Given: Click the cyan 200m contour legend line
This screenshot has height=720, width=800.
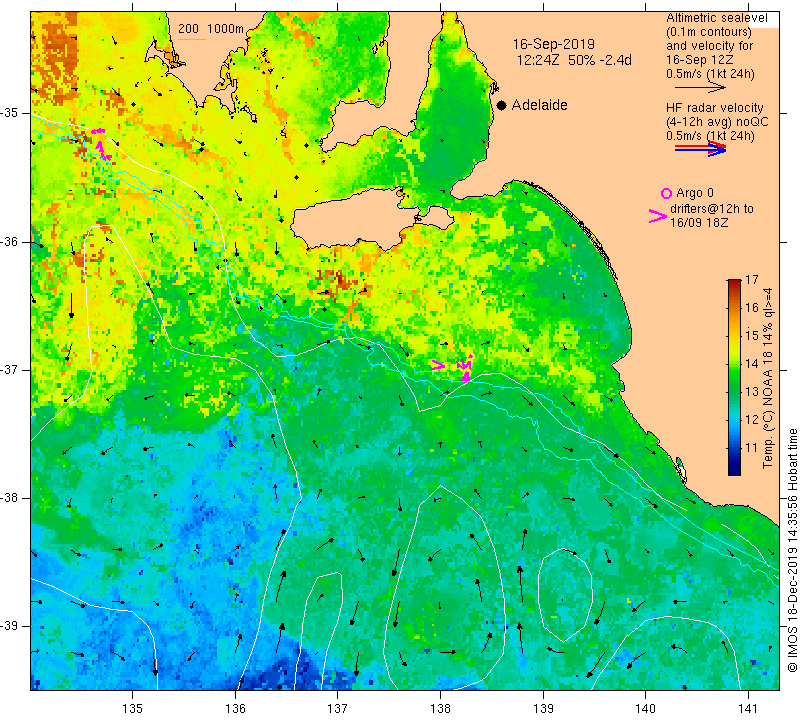Looking at the screenshot, I should coord(192,39).
